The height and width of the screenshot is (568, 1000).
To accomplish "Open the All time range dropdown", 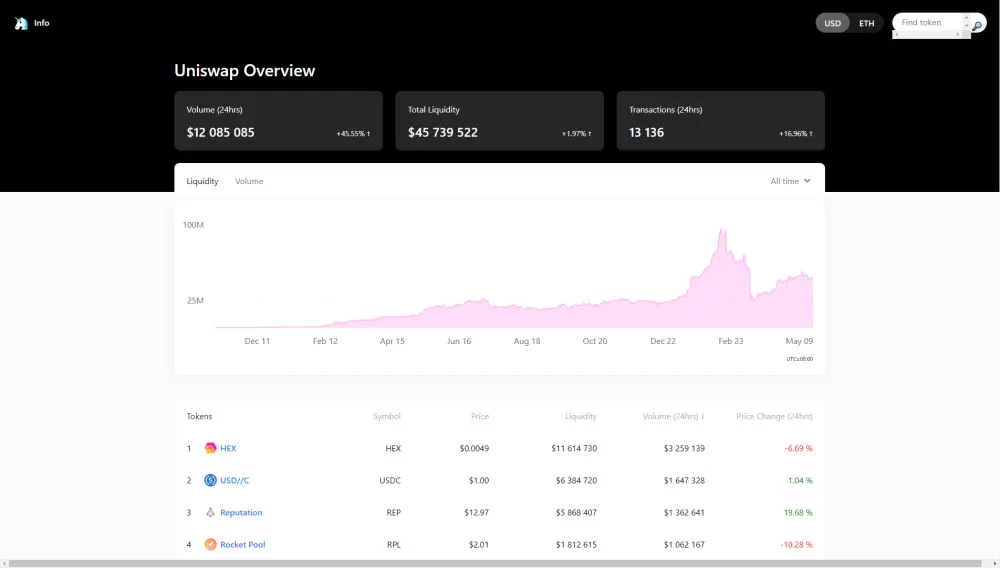I will 790,181.
